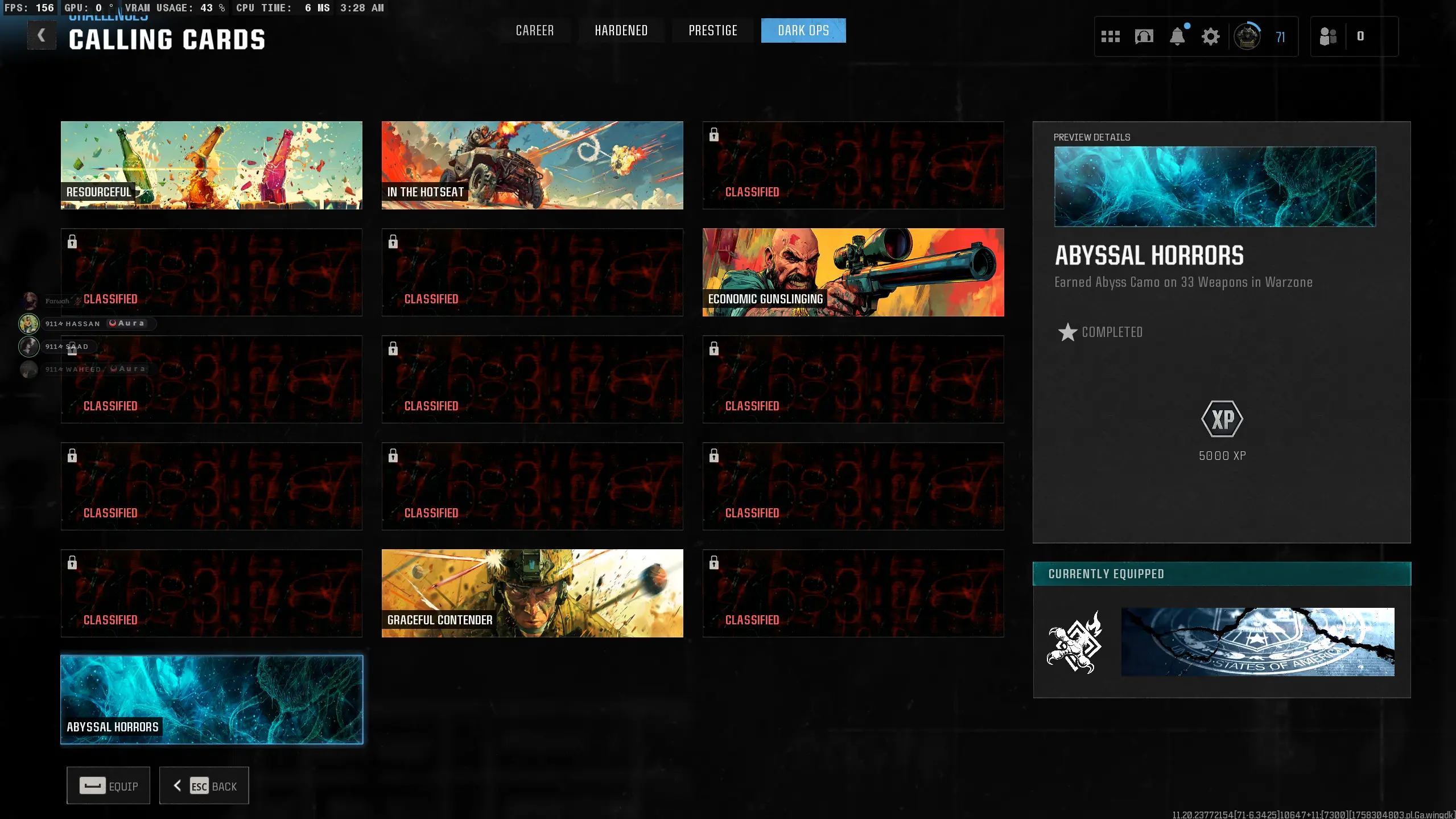The width and height of the screenshot is (1456, 819).
Task: Click the Abyssal Horrors preview image
Action: [x=1215, y=187]
